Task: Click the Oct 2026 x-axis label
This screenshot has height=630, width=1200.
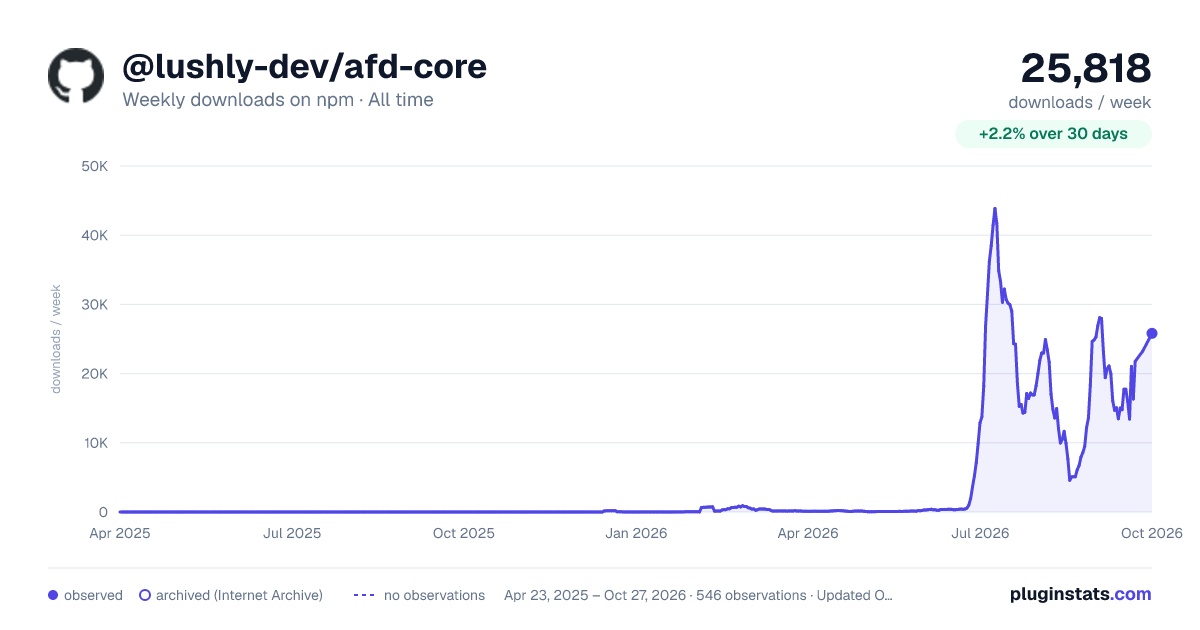Action: [1152, 533]
